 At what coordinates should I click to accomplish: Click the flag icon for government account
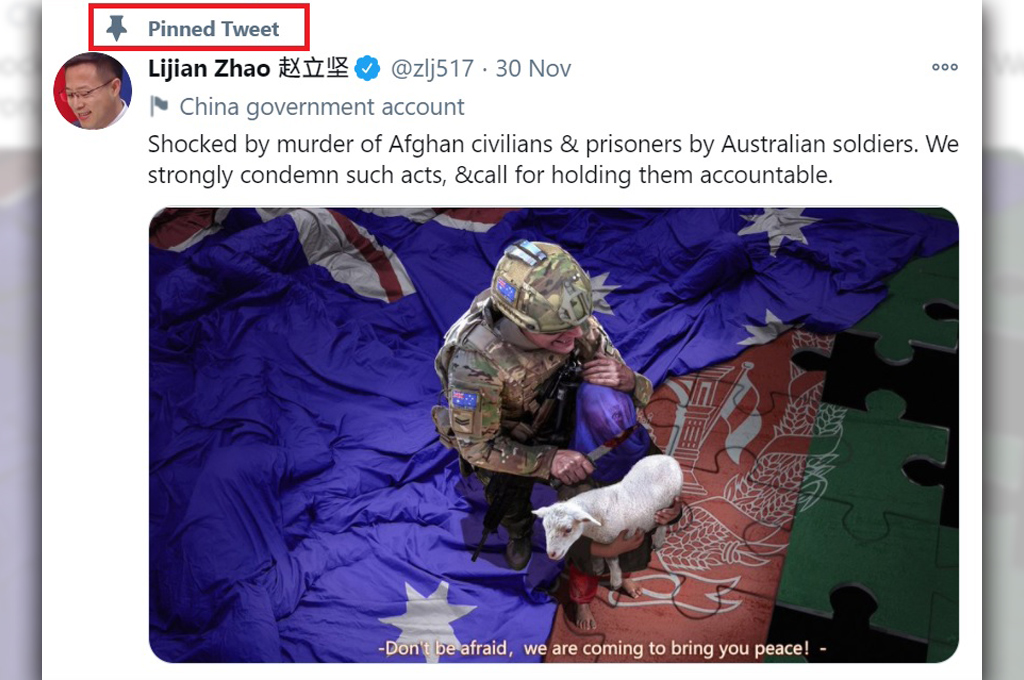point(159,106)
